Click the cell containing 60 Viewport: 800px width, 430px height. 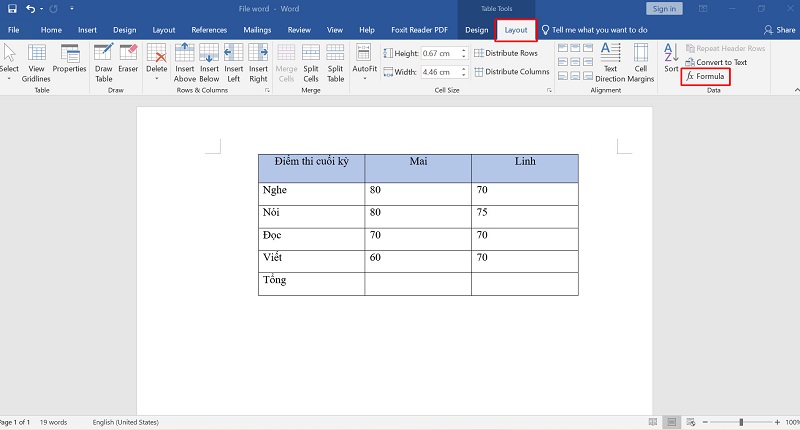(x=418, y=261)
